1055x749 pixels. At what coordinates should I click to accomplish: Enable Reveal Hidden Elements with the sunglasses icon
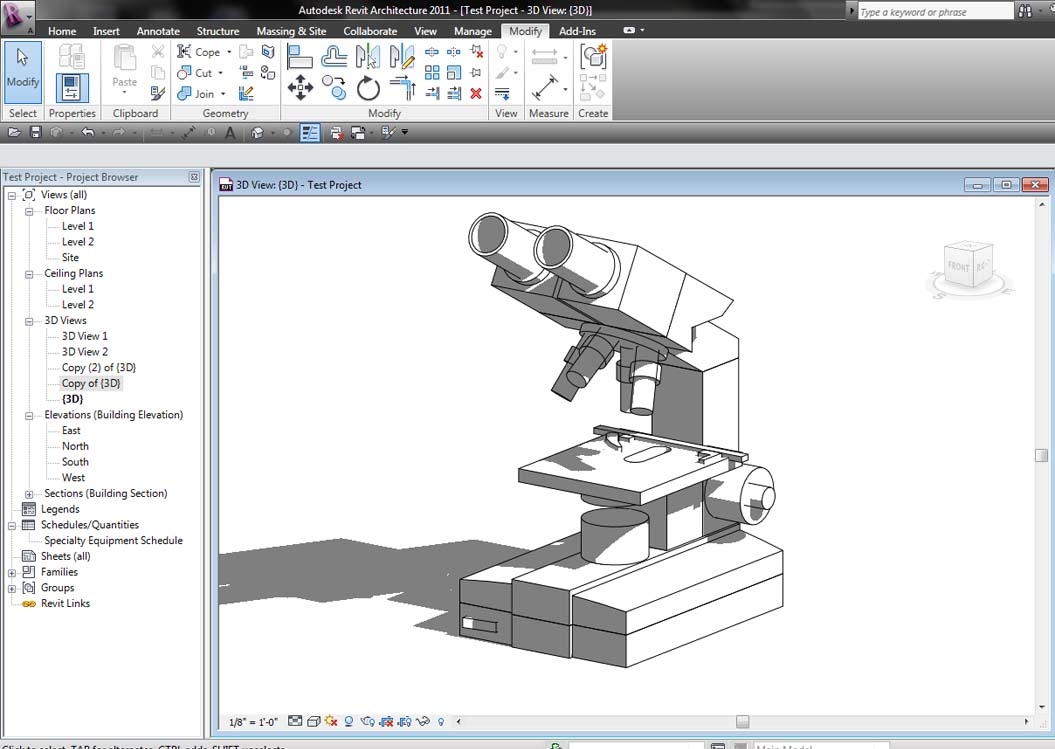[x=424, y=721]
